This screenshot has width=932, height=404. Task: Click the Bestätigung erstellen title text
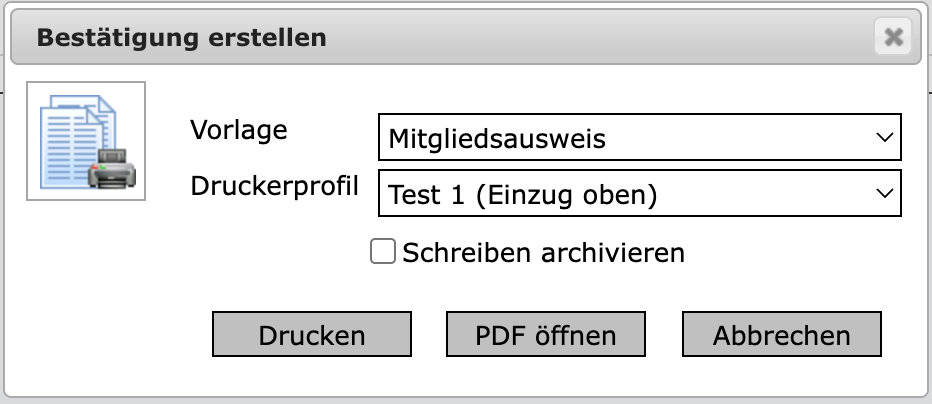tap(181, 38)
